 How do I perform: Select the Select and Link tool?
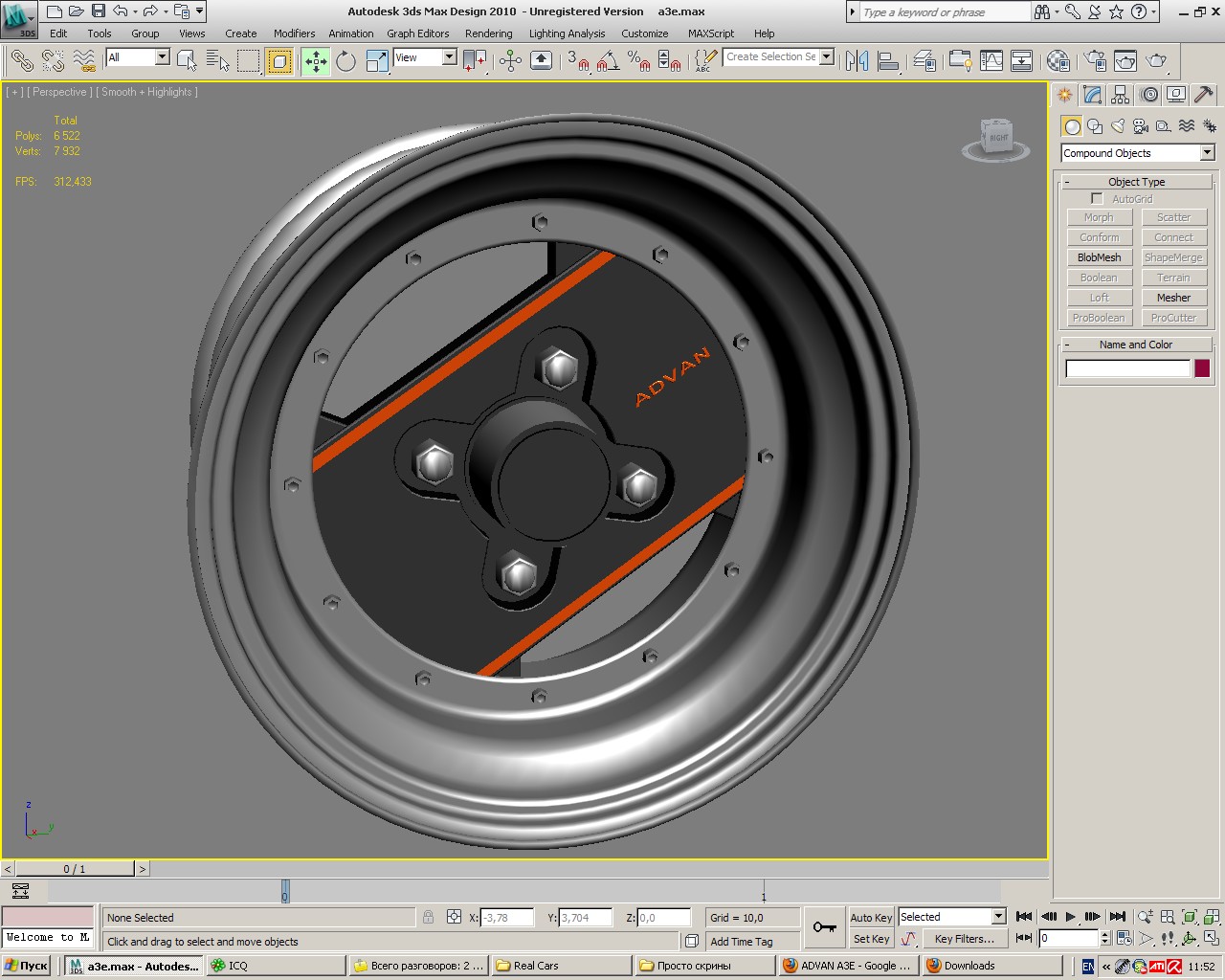tap(22, 61)
